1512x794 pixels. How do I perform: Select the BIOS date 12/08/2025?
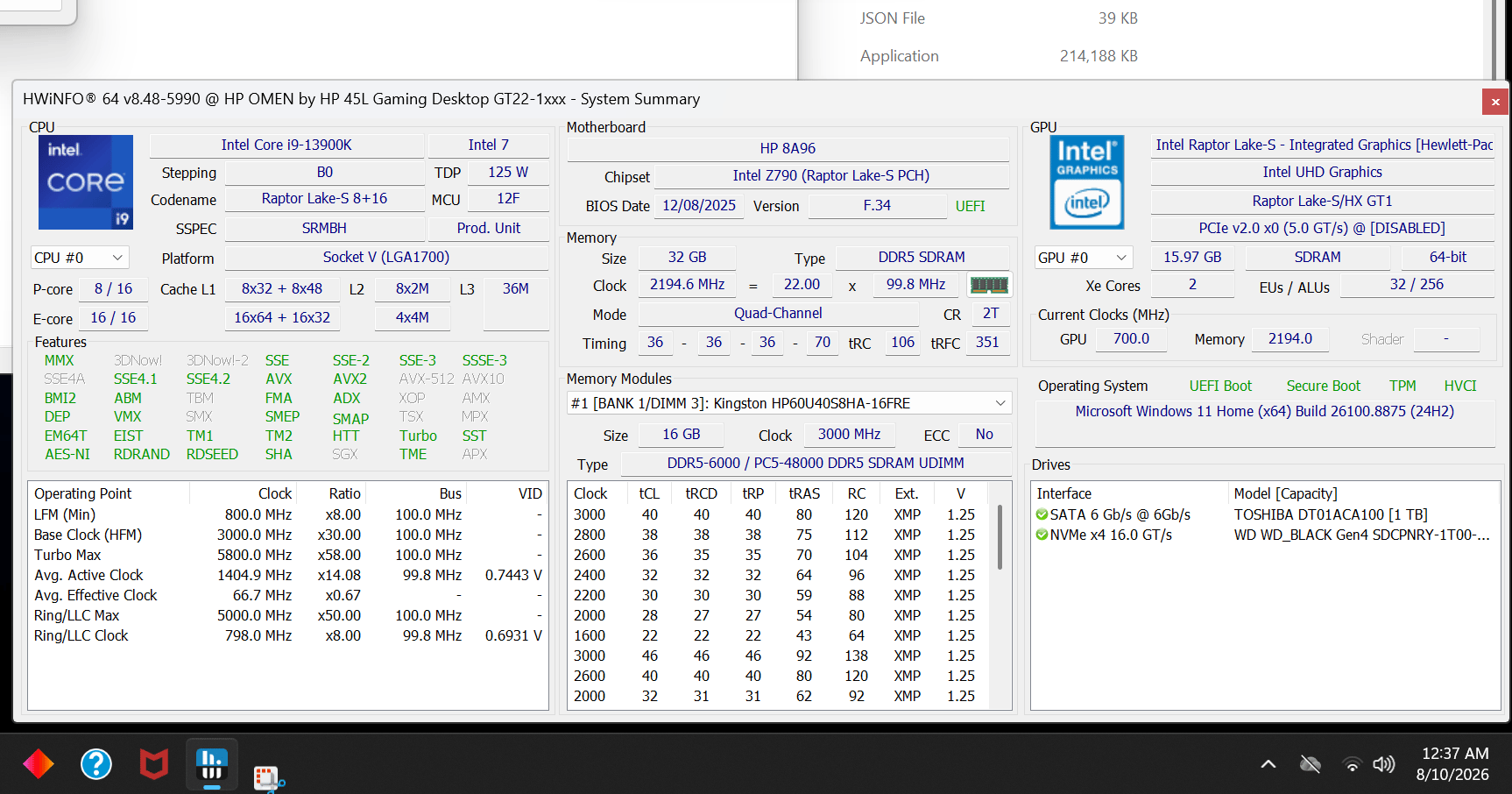point(699,206)
